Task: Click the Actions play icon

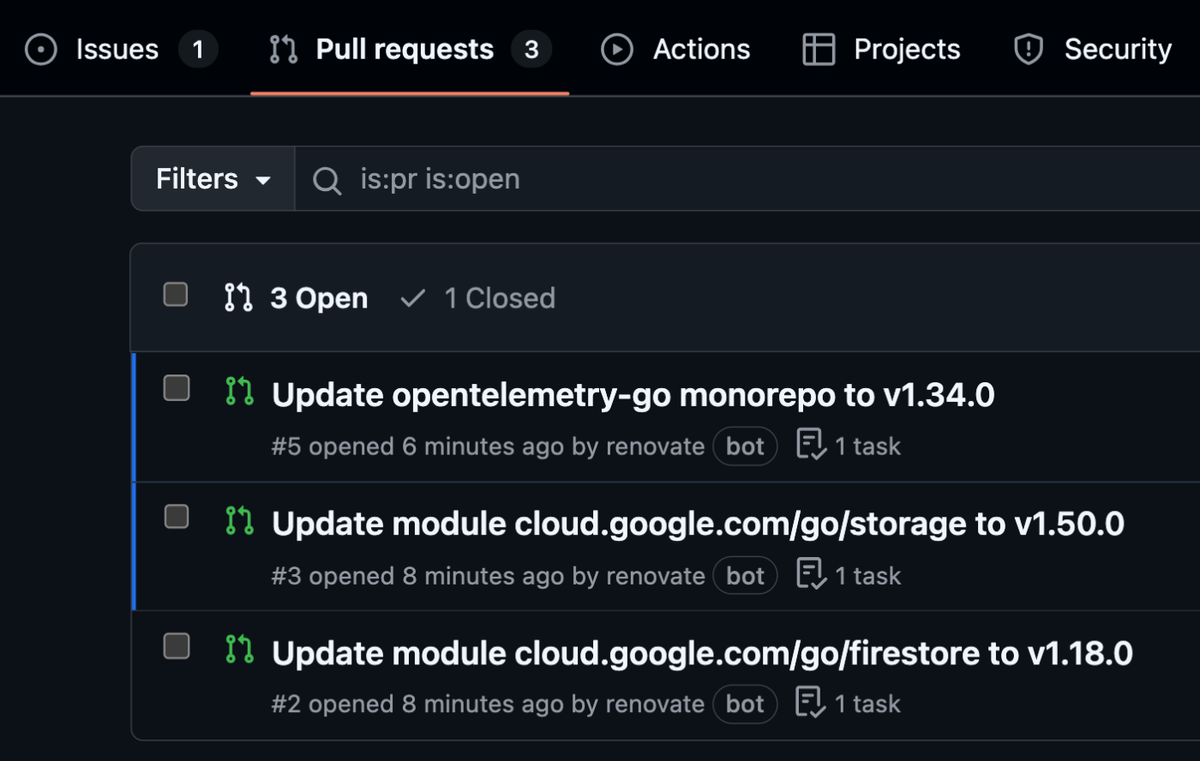Action: (x=617, y=50)
